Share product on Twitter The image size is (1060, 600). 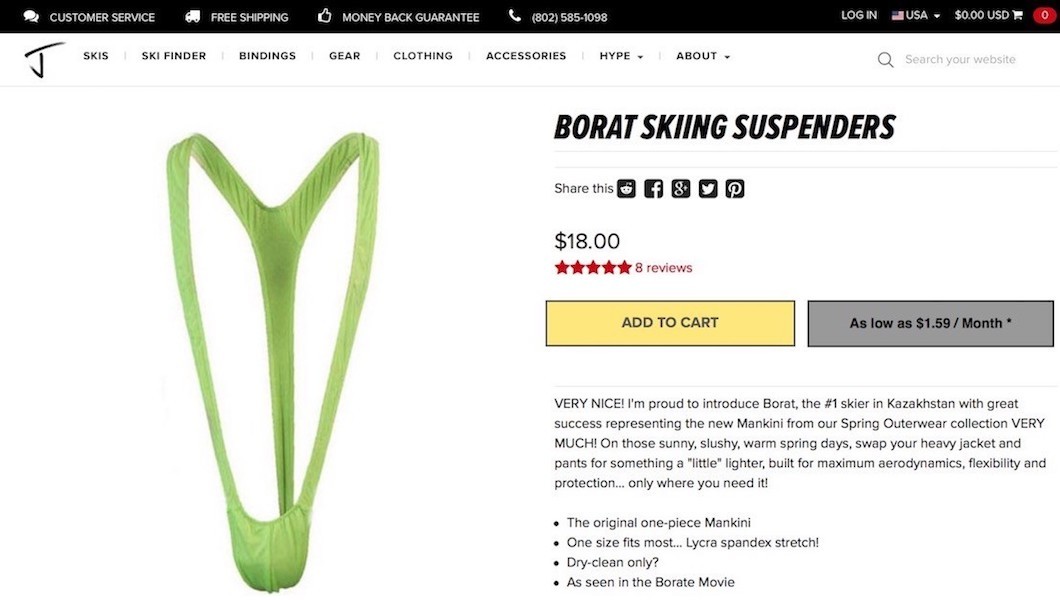[x=708, y=189]
